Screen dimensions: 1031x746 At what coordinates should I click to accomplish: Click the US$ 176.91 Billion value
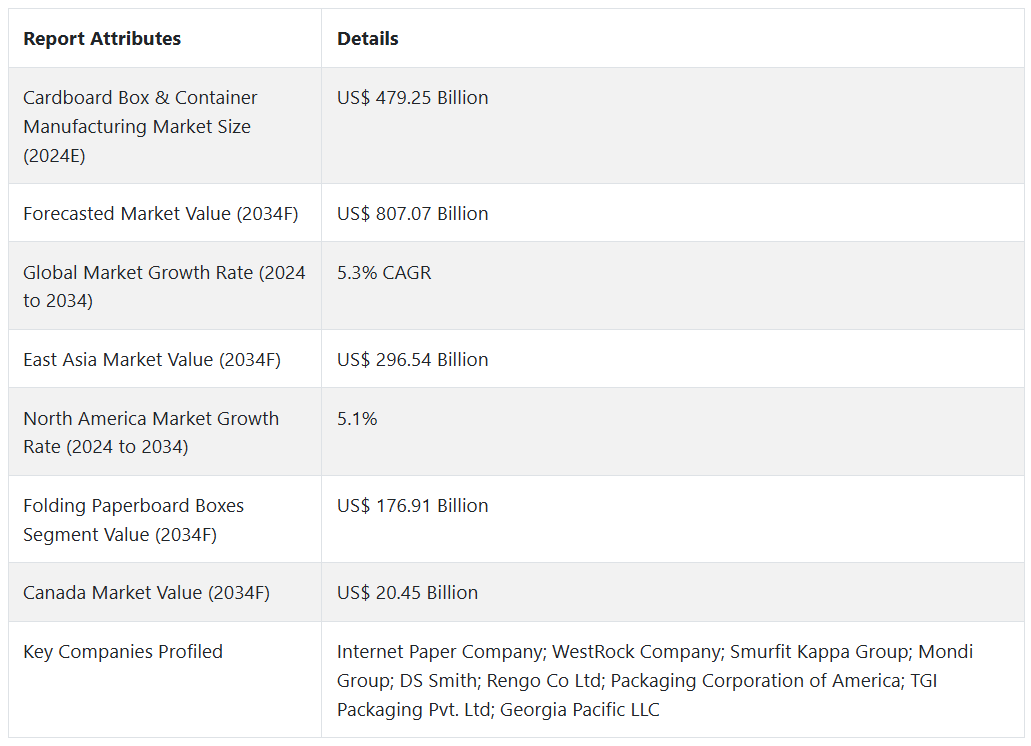(412, 506)
